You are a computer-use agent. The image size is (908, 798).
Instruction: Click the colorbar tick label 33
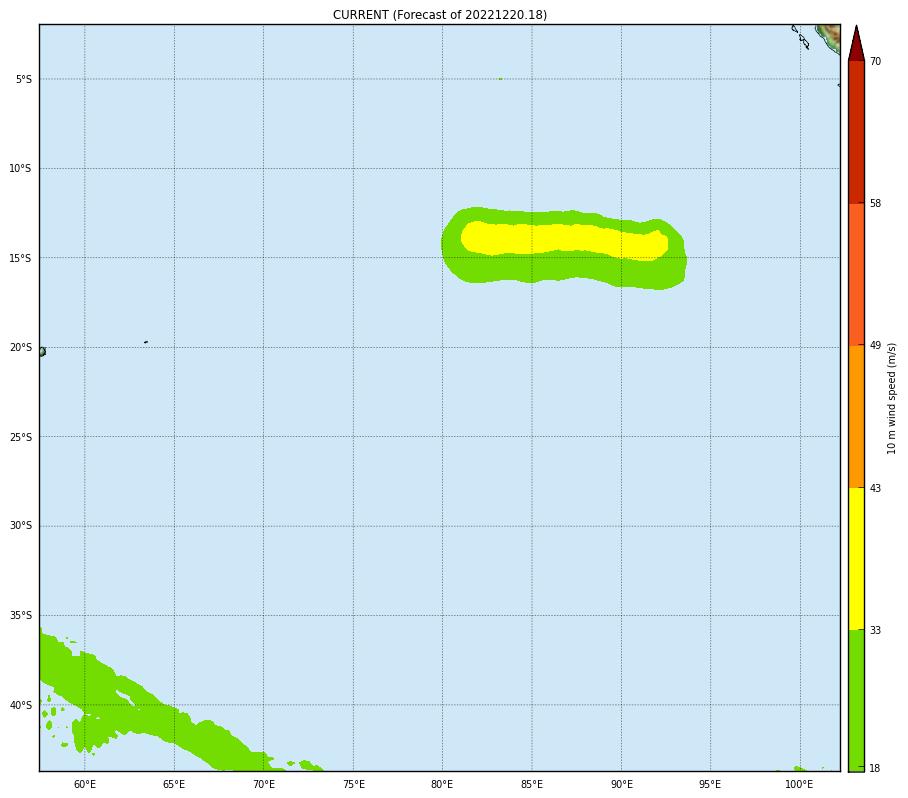[875, 630]
